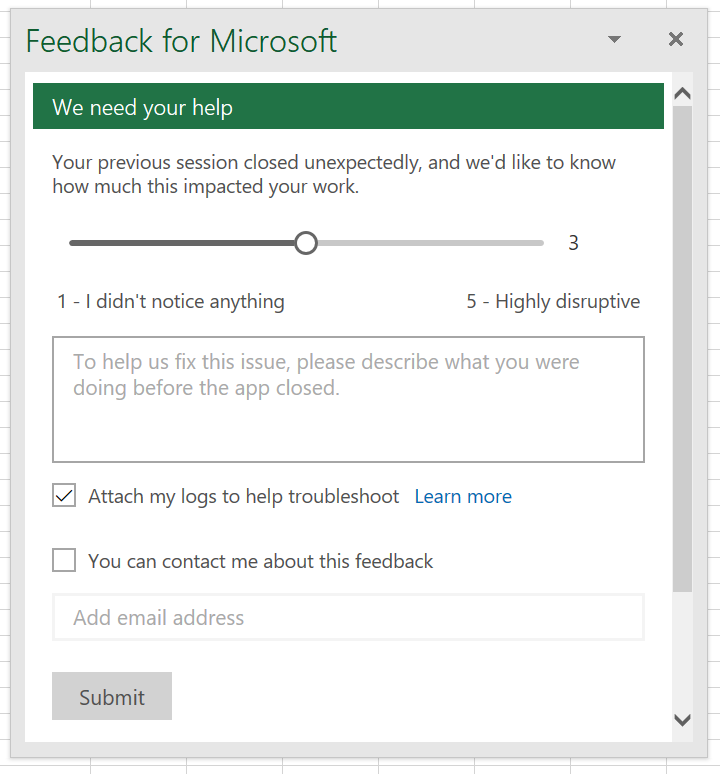Click the Add email address field
Image resolution: width=720 pixels, height=774 pixels.
pyautogui.click(x=348, y=617)
